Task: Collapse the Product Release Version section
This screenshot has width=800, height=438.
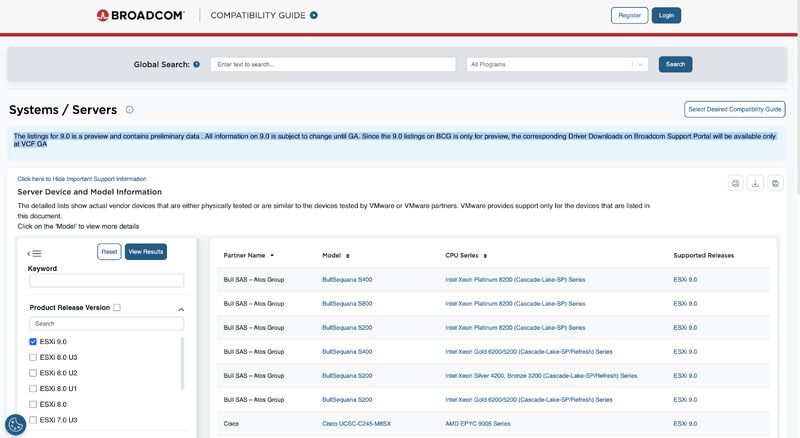Action: 181,309
